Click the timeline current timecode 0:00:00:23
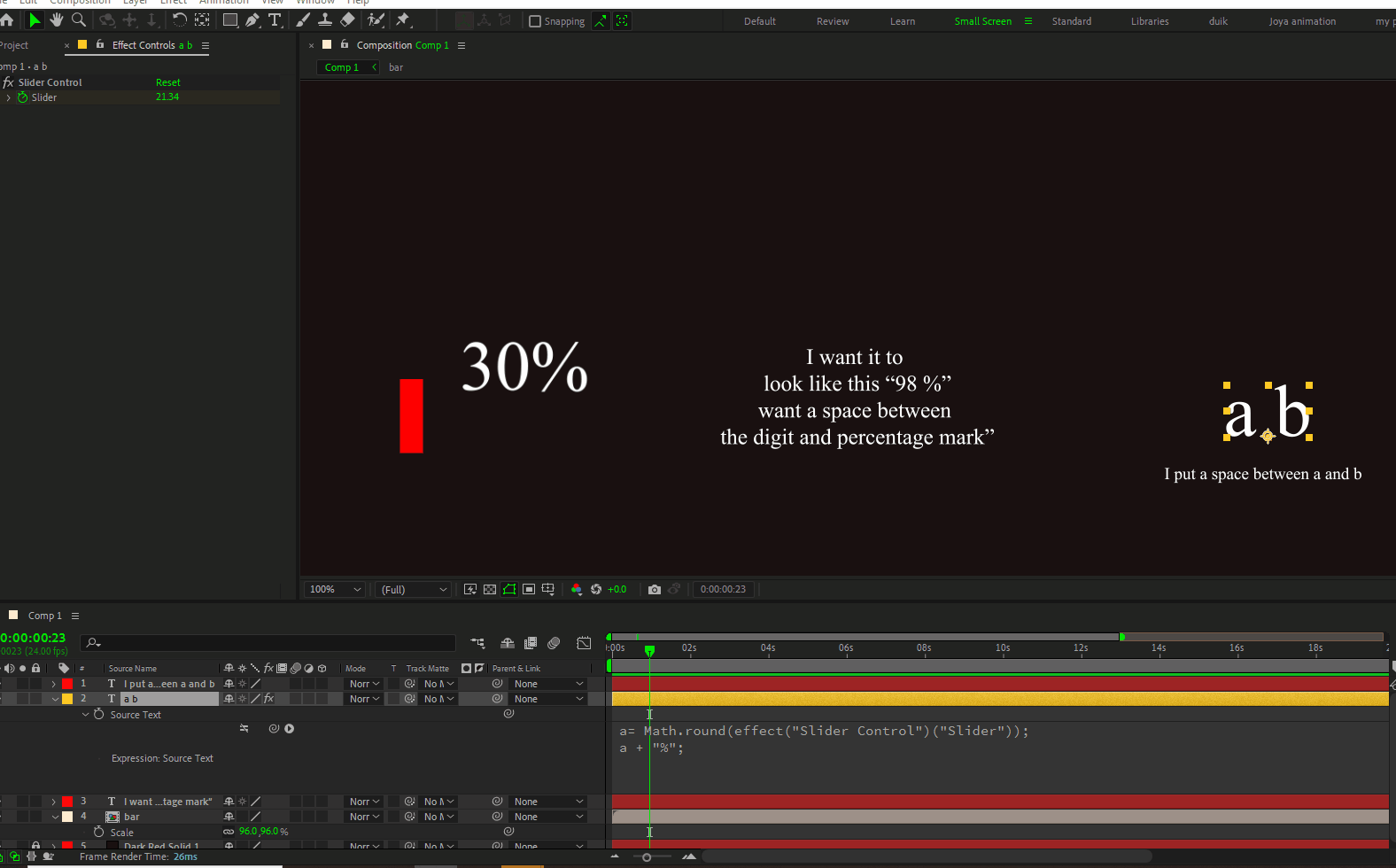Image resolution: width=1396 pixels, height=868 pixels. (x=33, y=638)
